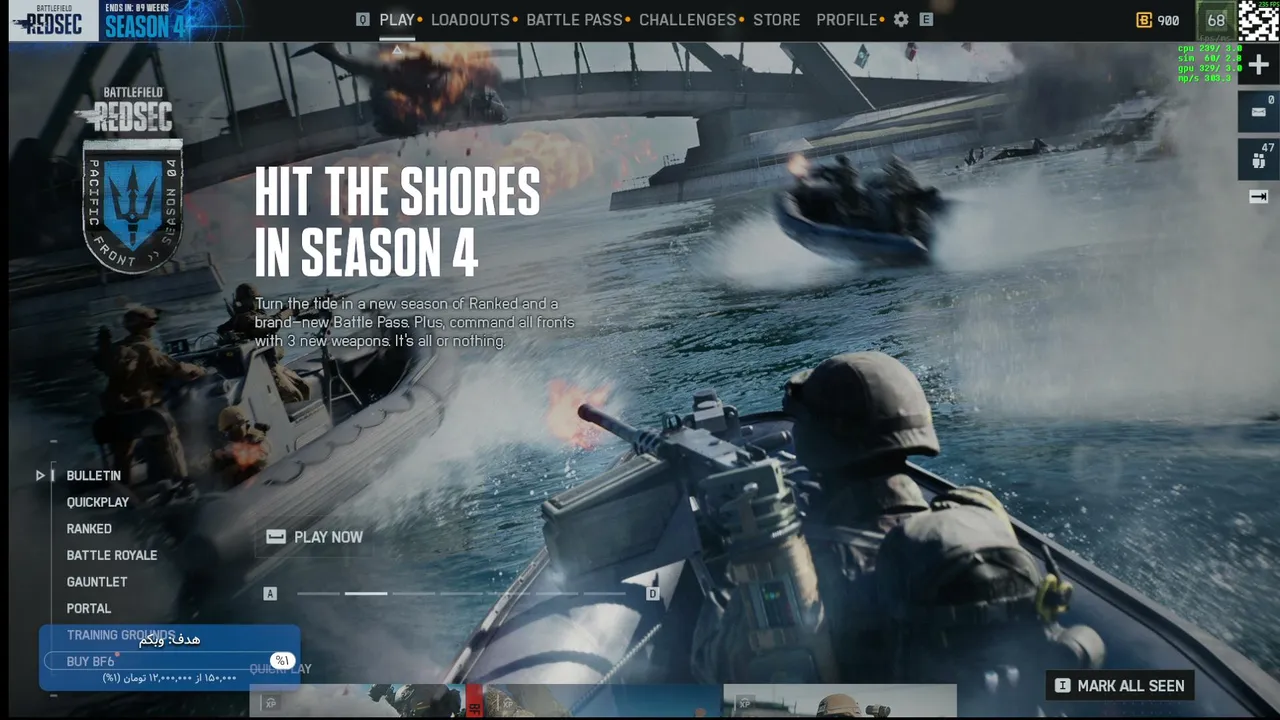Click the %1 donation goal percentage pill
The width and height of the screenshot is (1280, 720).
[x=282, y=661]
